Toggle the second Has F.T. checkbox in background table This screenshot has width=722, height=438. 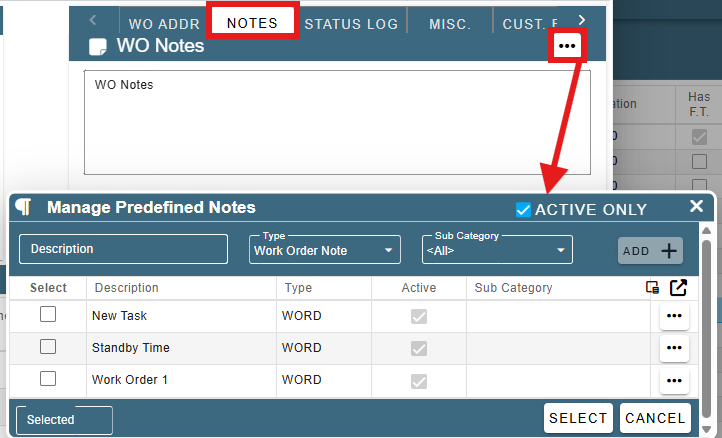[x=699, y=161]
